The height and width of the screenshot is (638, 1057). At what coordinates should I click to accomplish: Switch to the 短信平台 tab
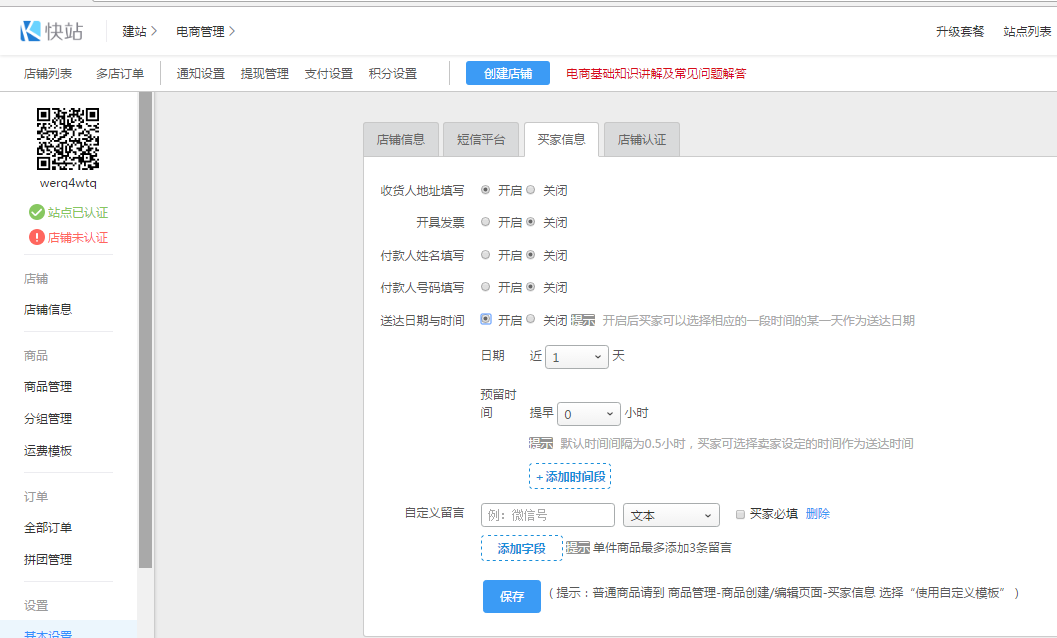click(x=480, y=140)
